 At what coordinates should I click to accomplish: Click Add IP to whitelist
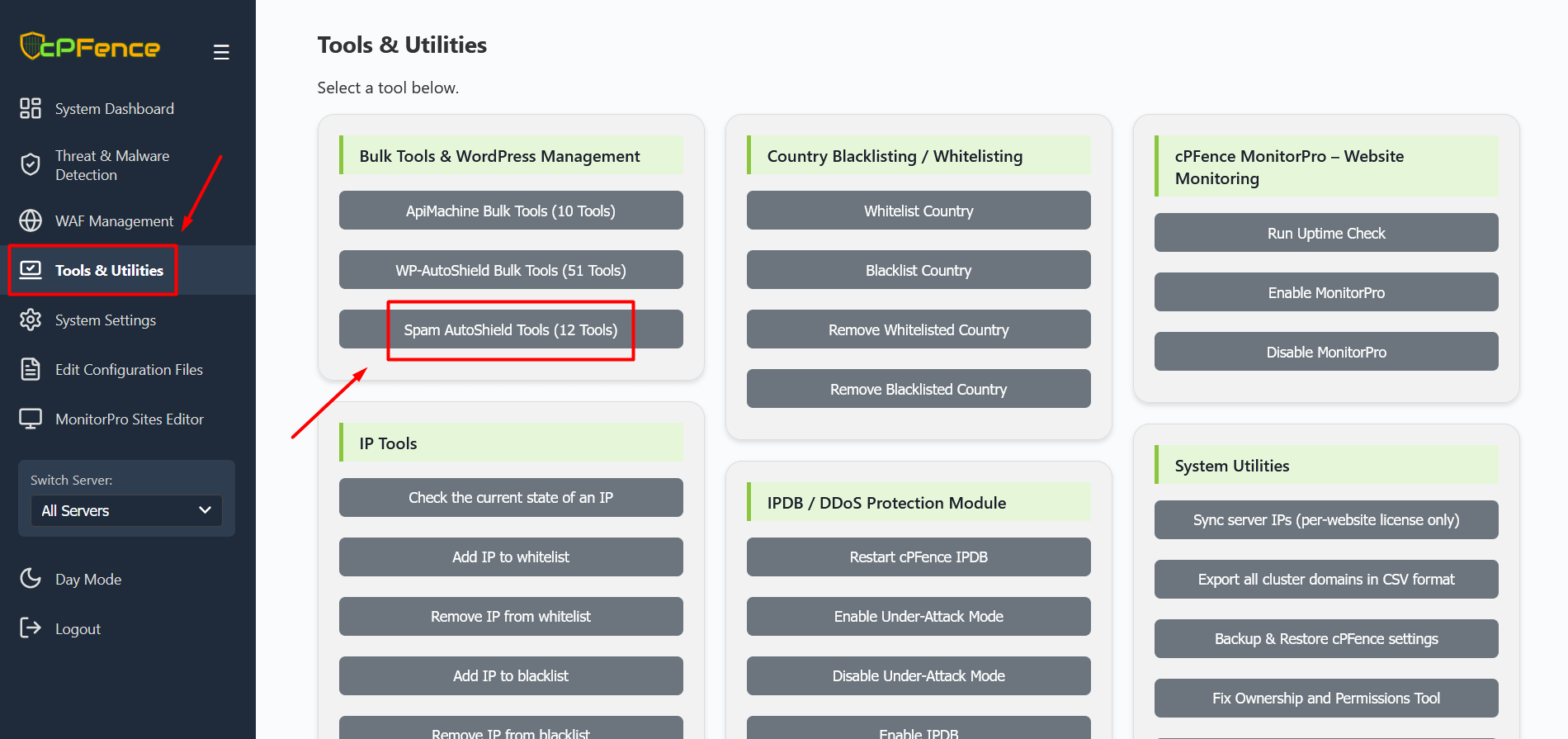pyautogui.click(x=511, y=557)
